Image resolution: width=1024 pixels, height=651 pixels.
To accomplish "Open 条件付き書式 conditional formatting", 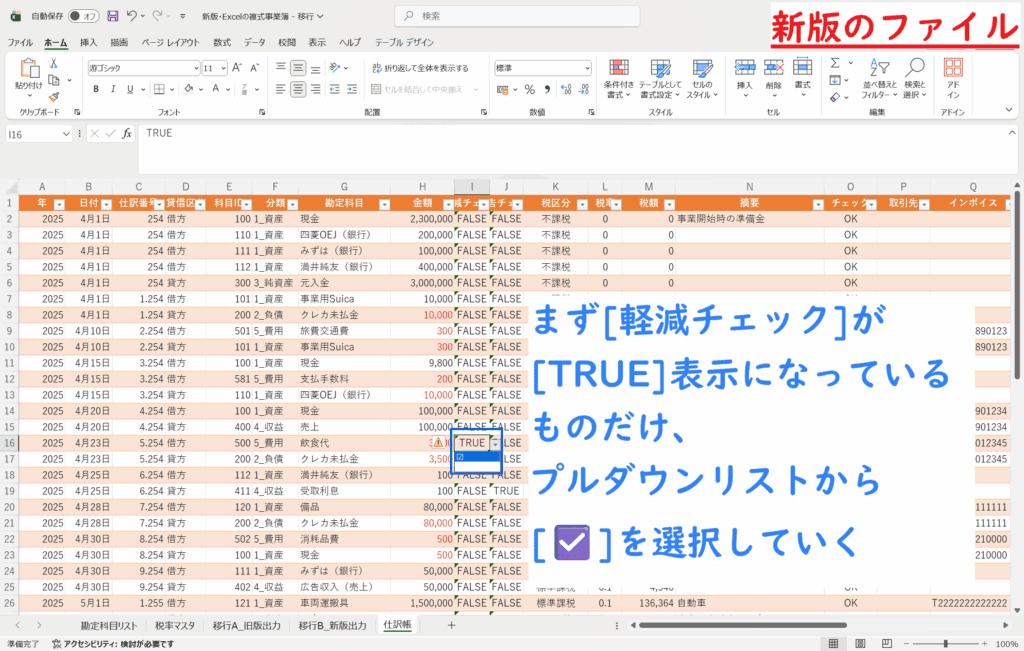I will click(619, 77).
